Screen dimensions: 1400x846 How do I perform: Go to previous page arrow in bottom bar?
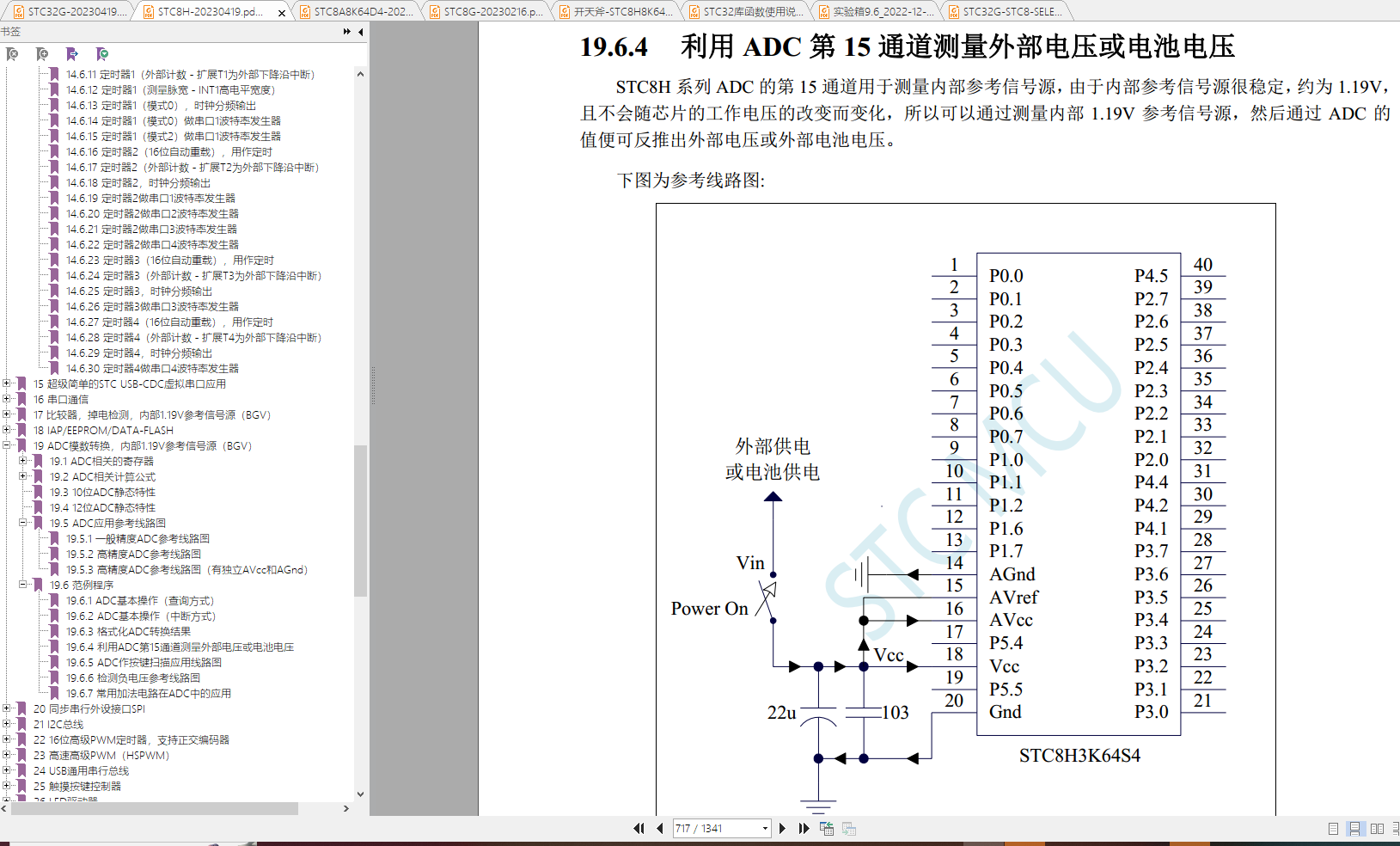660,829
